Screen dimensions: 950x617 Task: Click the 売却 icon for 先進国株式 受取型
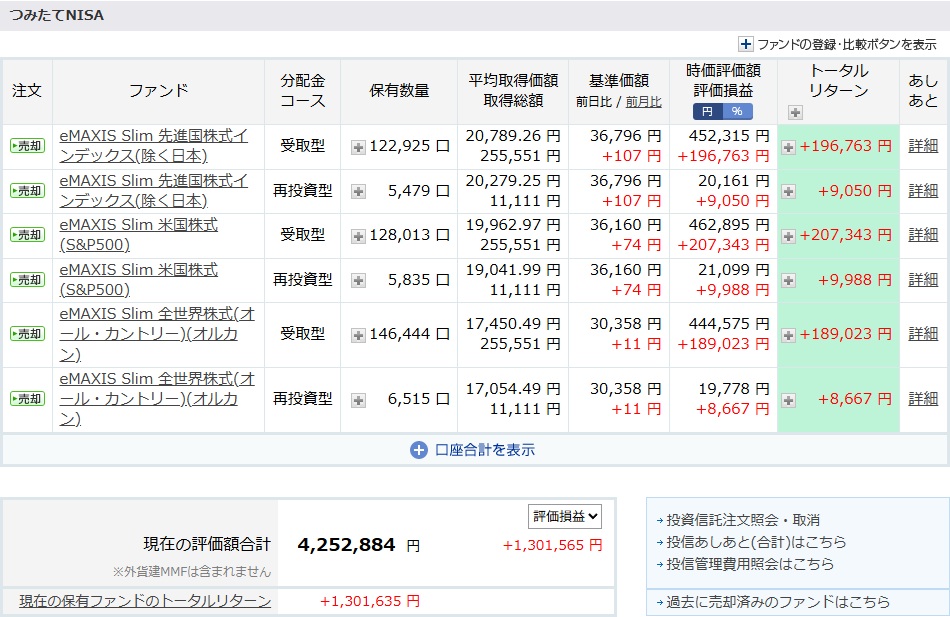[27, 146]
